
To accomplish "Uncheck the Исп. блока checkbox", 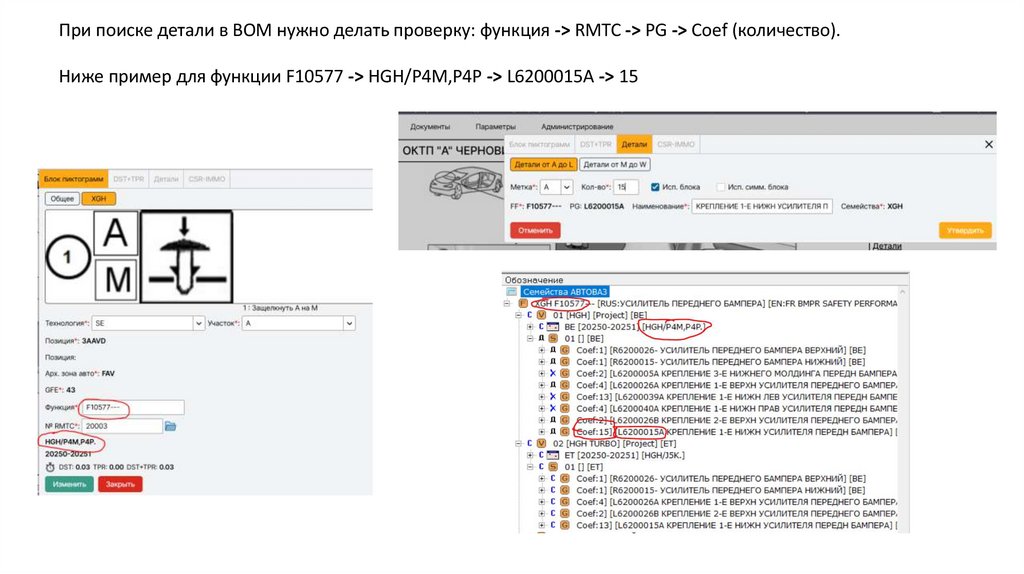I will point(655,187).
